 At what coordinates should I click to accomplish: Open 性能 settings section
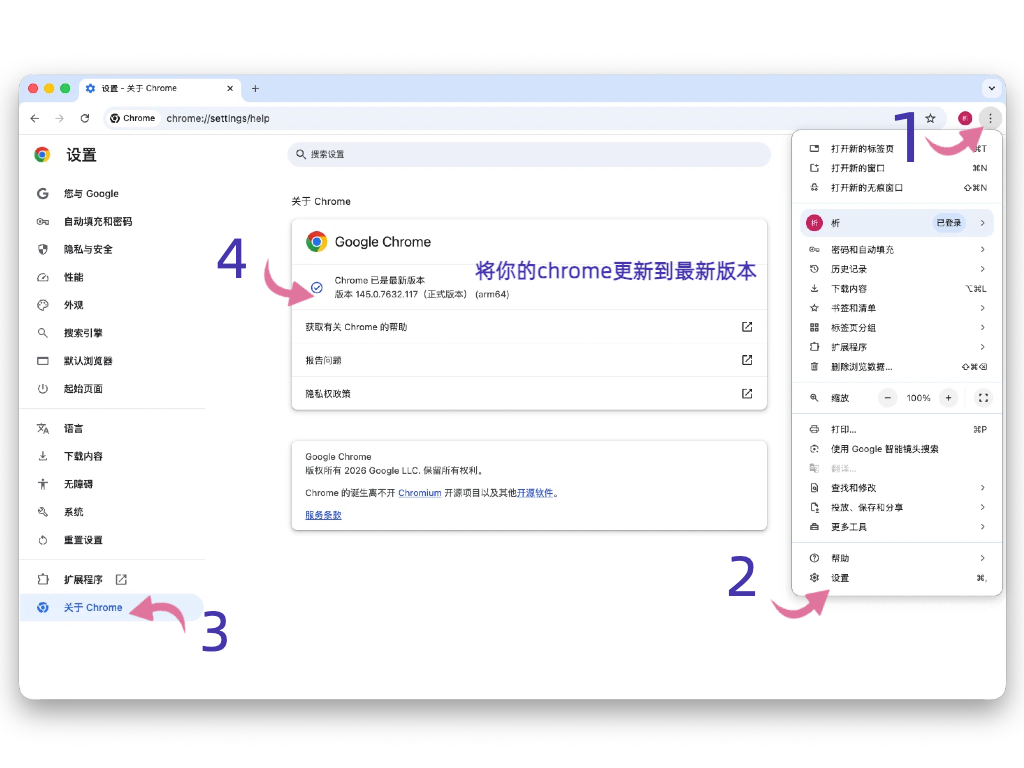(73, 277)
